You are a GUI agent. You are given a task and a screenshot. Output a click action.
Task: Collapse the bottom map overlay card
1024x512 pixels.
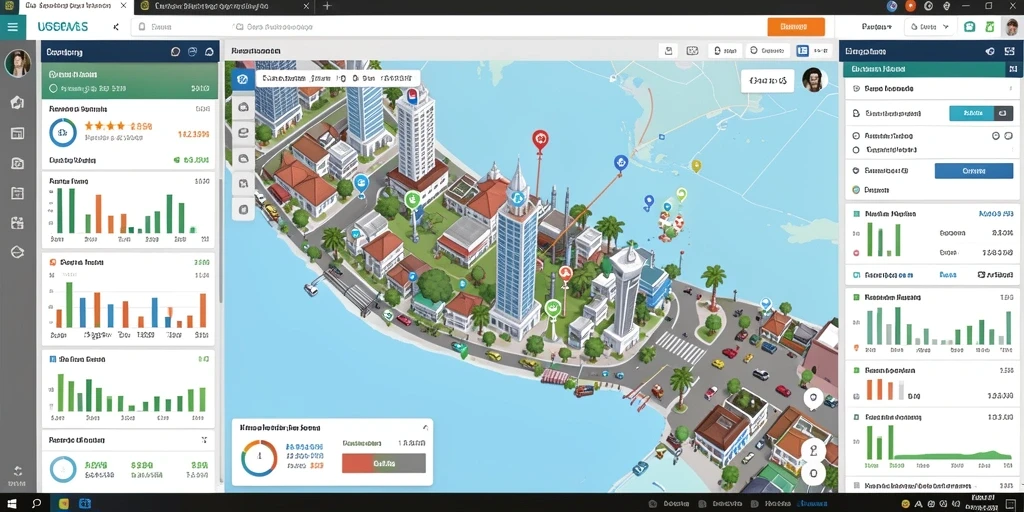(425, 428)
